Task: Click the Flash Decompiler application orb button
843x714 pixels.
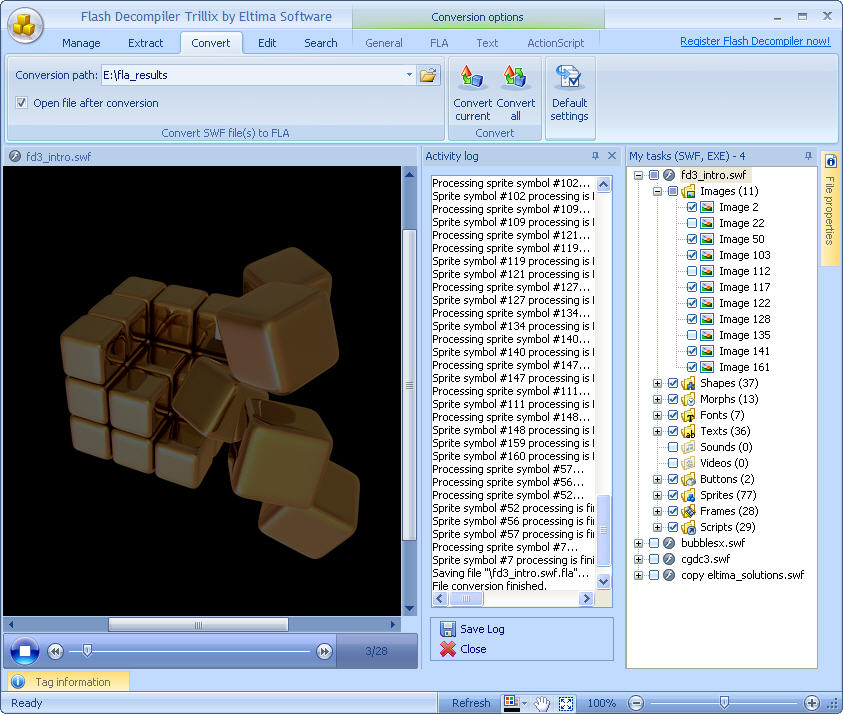Action: click(x=25, y=25)
